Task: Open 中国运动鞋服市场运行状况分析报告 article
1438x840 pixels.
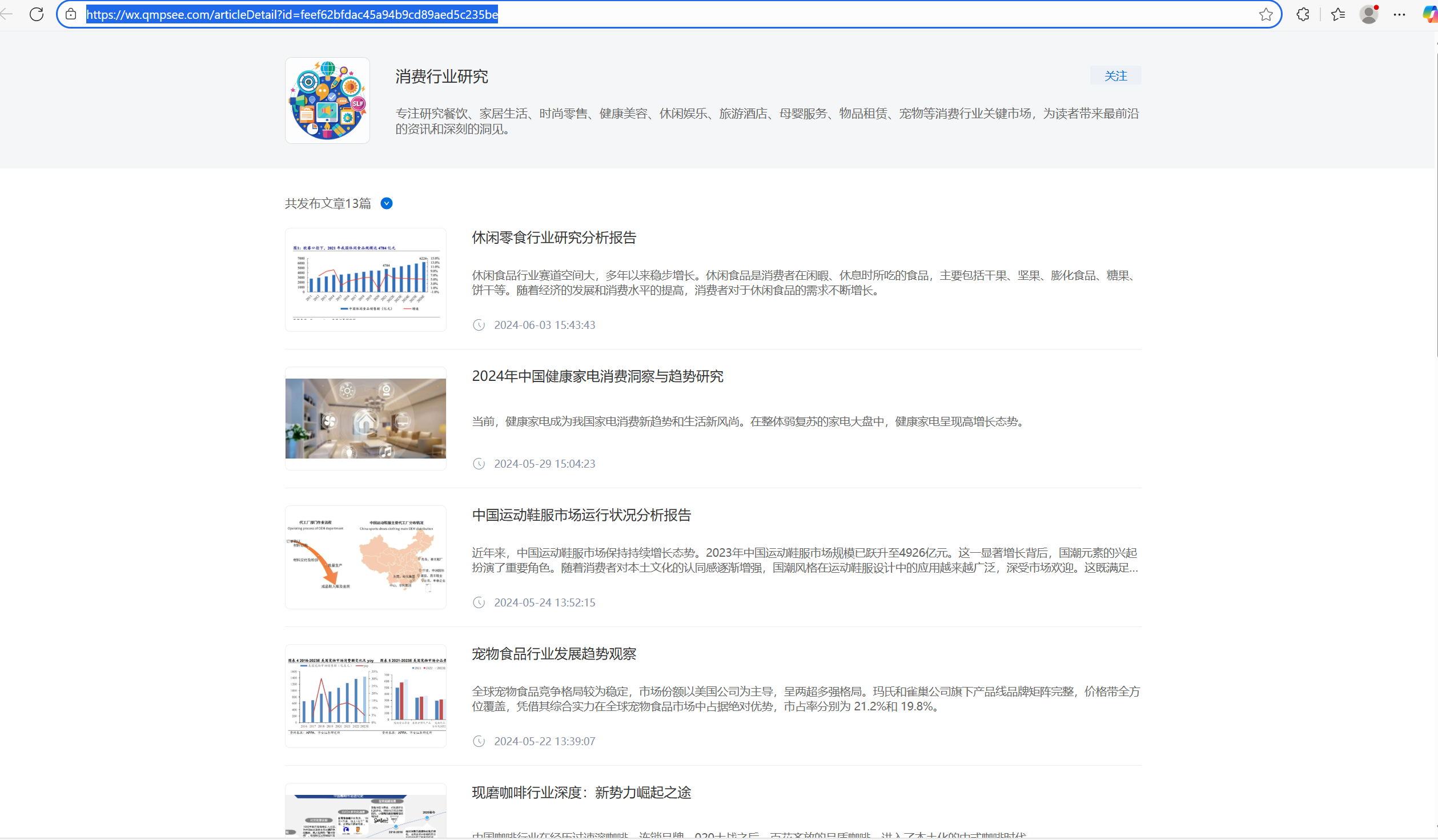Action: point(581,515)
